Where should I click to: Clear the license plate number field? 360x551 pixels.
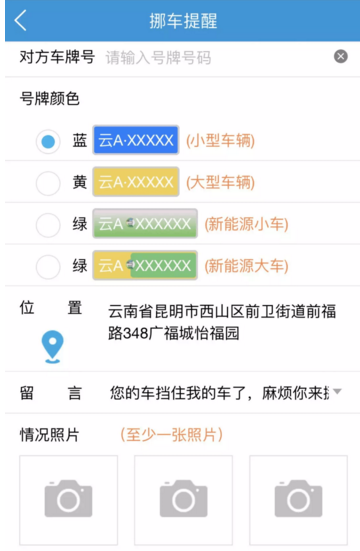tap(340, 56)
